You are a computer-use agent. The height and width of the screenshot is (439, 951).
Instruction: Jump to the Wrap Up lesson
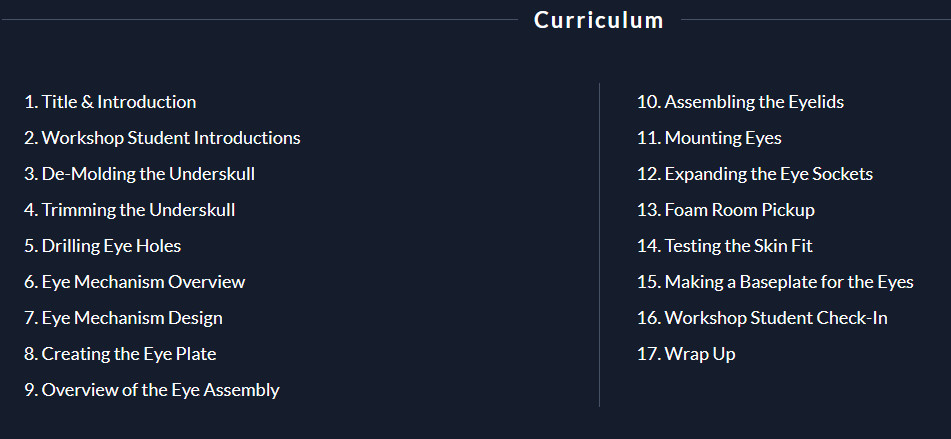686,354
